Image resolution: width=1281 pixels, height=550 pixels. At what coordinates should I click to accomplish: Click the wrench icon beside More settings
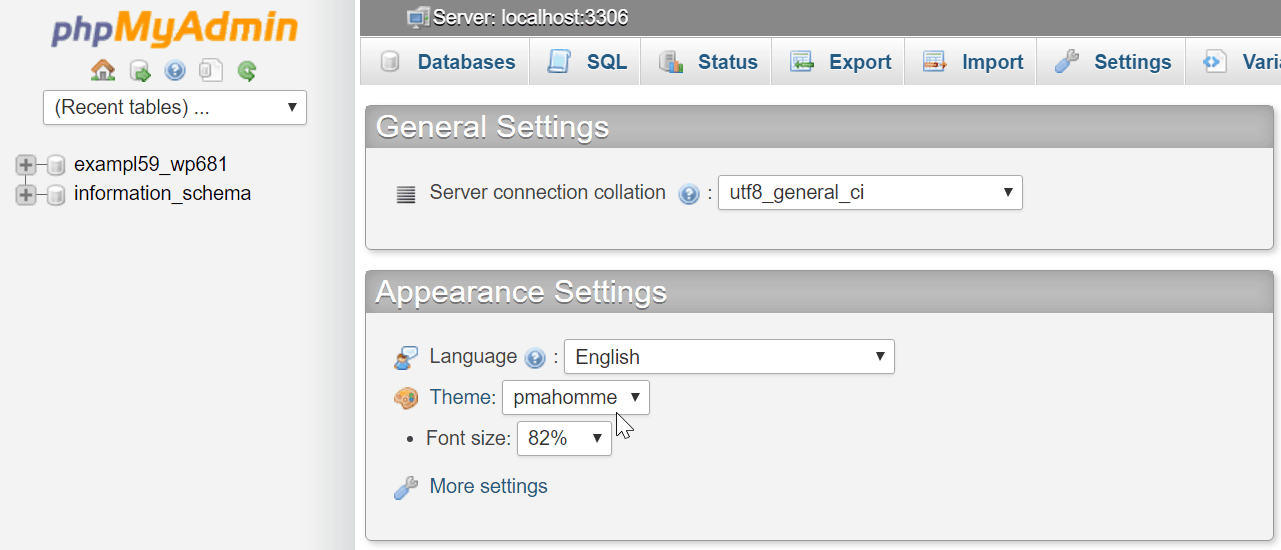pos(406,488)
